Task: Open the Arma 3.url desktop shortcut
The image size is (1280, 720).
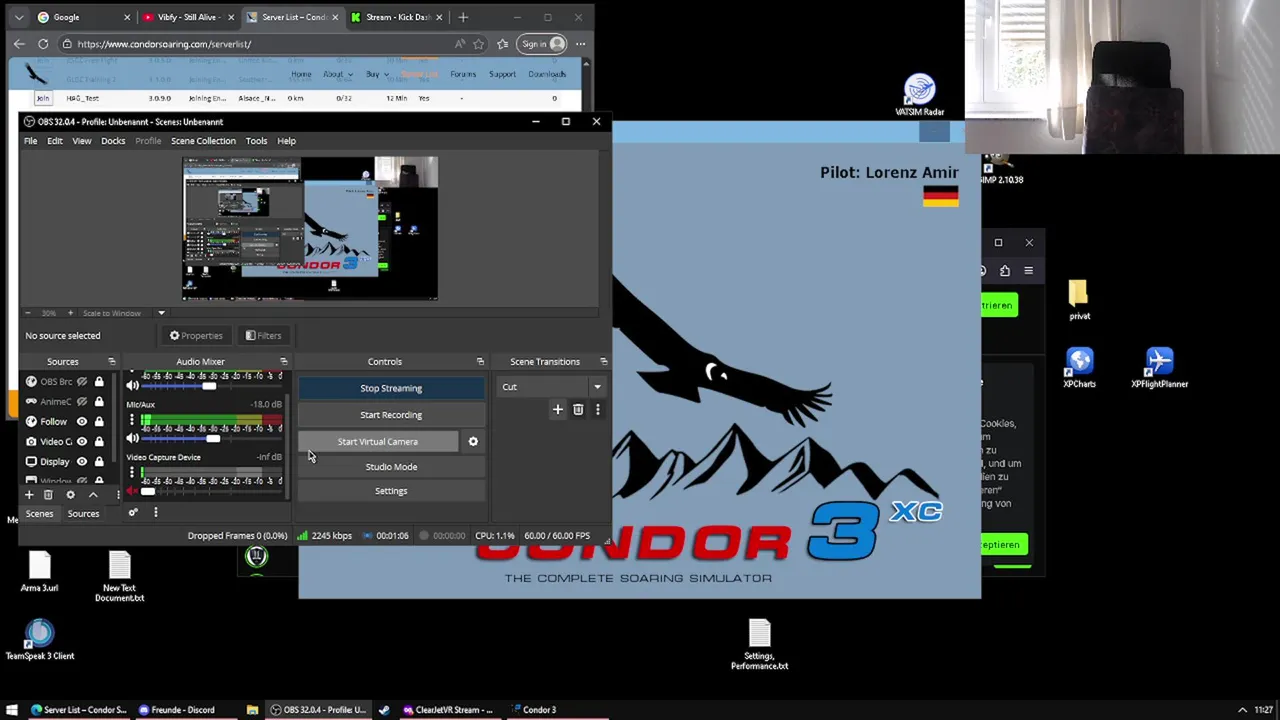Action: (40, 571)
